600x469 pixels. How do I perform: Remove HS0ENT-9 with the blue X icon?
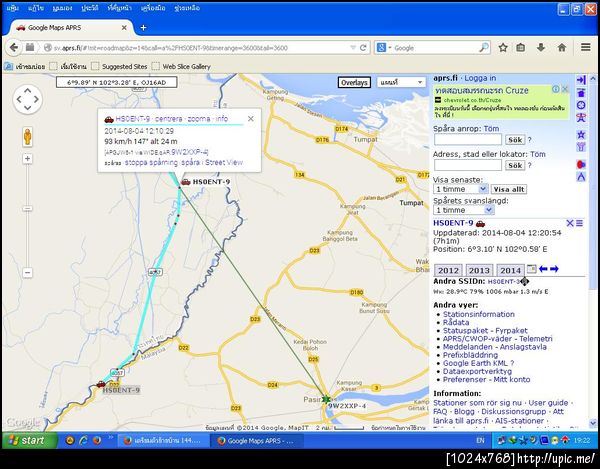(570, 223)
